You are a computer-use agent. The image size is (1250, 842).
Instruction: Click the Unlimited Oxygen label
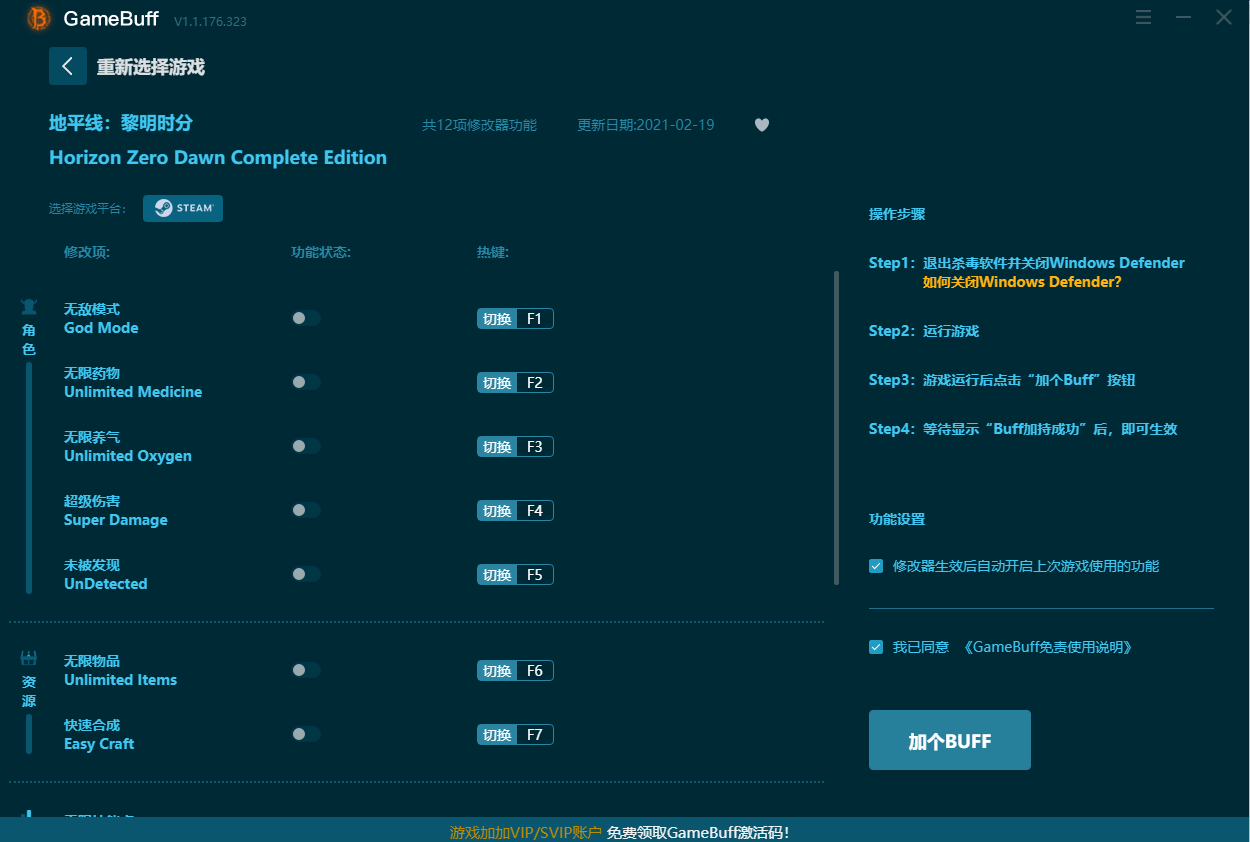click(128, 456)
